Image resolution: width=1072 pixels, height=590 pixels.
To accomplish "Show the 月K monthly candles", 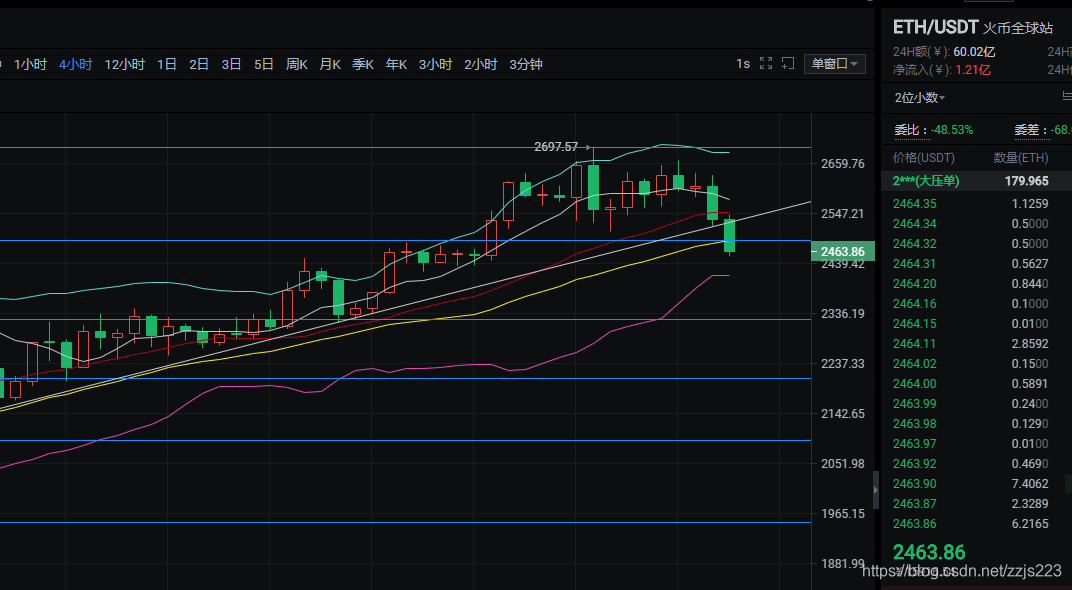I will 330,64.
